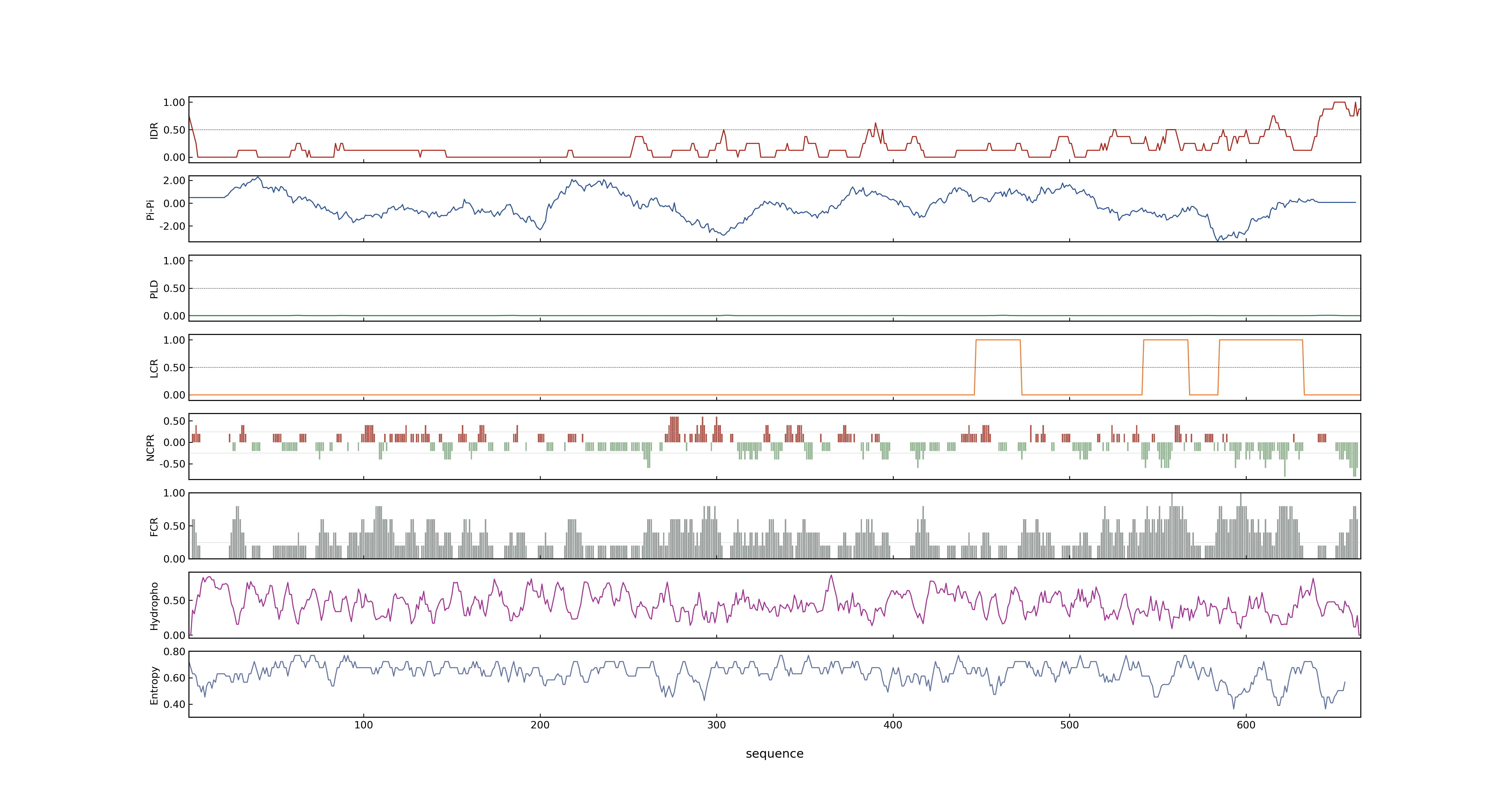Click the x-axis tick label 300
This screenshot has width=1512, height=806.
717,725
